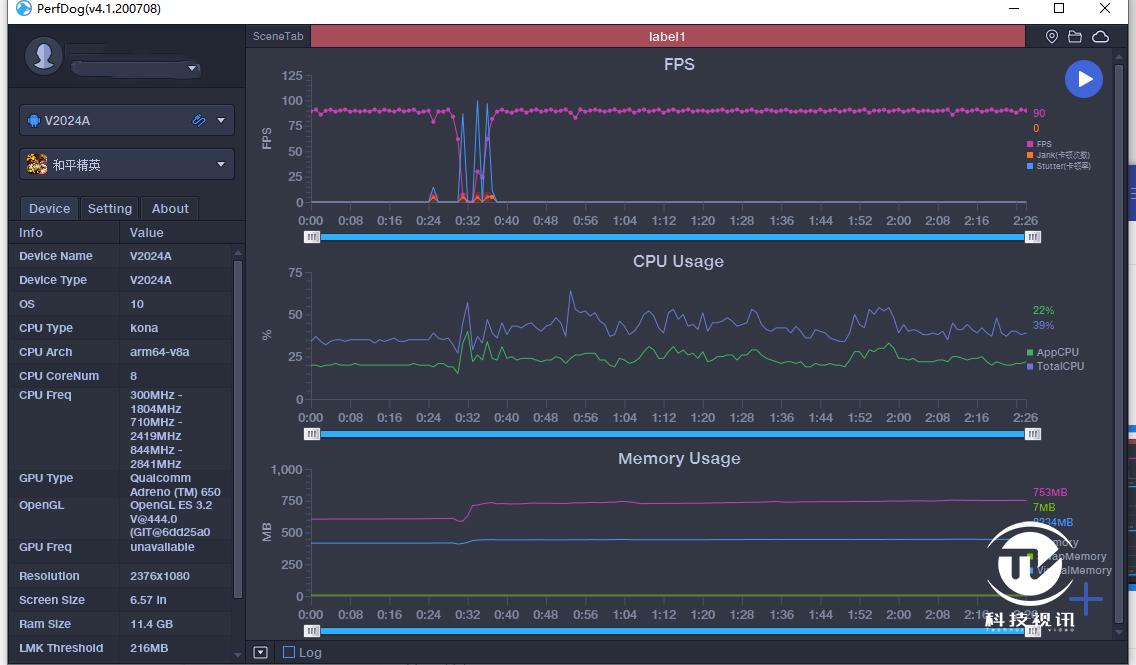Click the location pin icon
Viewport: 1136px width, 665px height.
coord(1052,37)
